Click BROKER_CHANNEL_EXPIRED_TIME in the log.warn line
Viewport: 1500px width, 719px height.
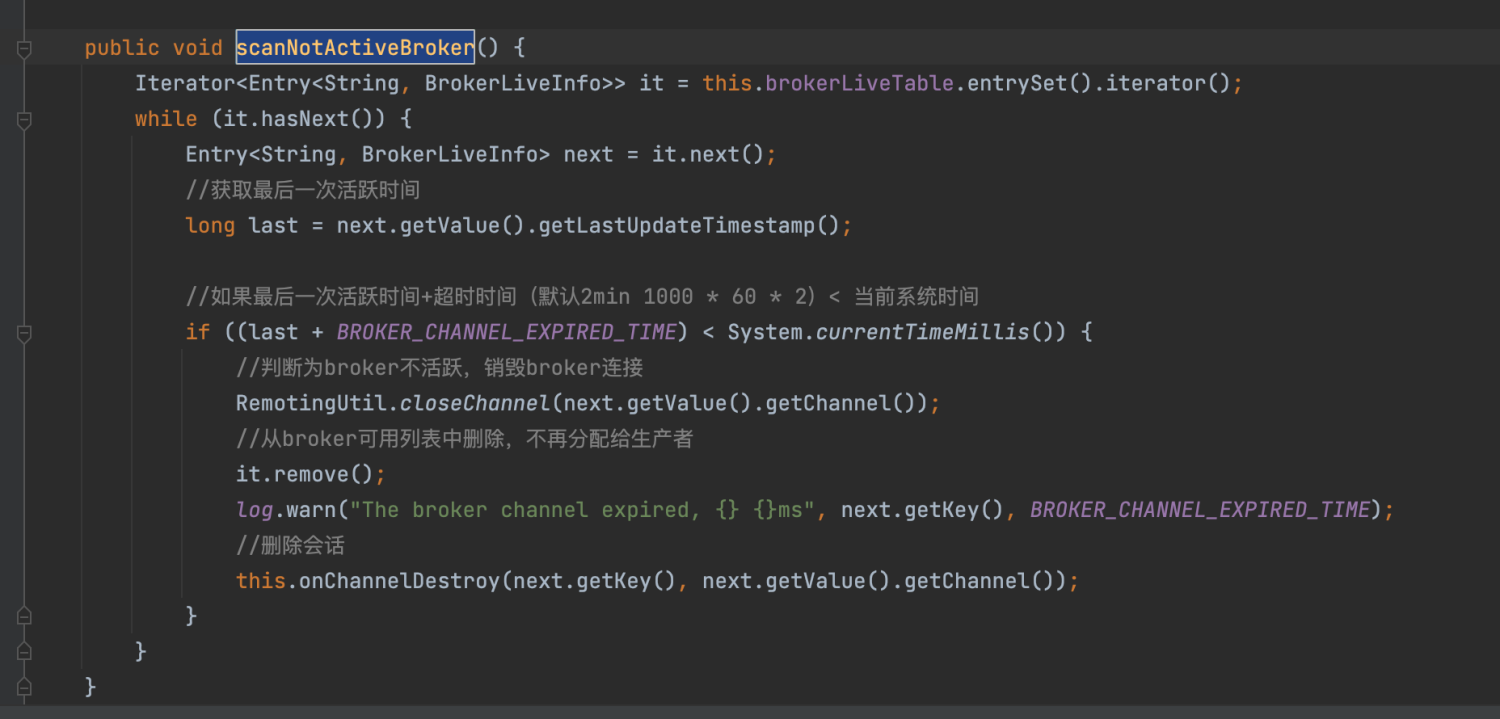[x=1200, y=510]
